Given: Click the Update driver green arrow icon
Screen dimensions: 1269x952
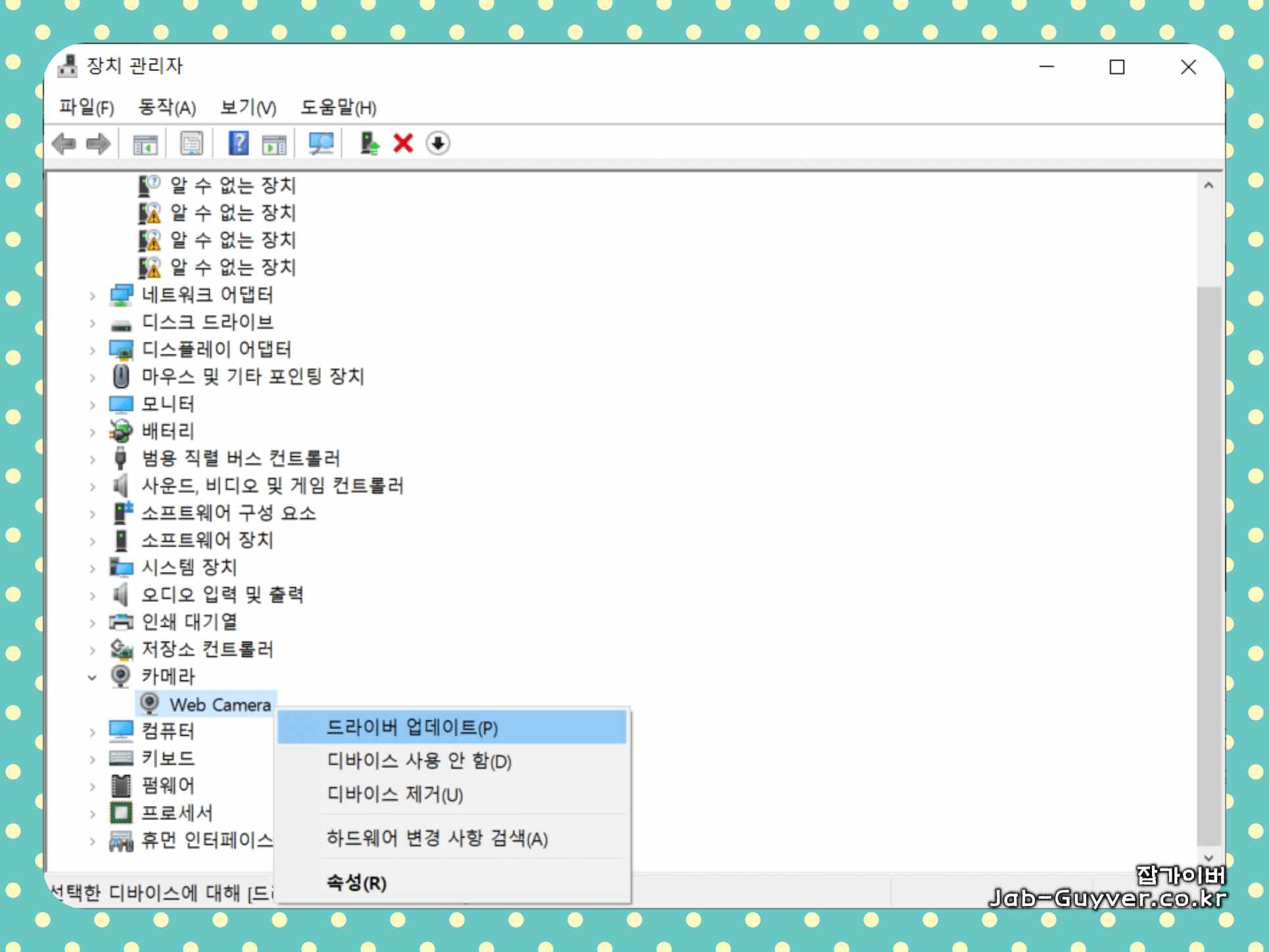Looking at the screenshot, I should [x=370, y=143].
